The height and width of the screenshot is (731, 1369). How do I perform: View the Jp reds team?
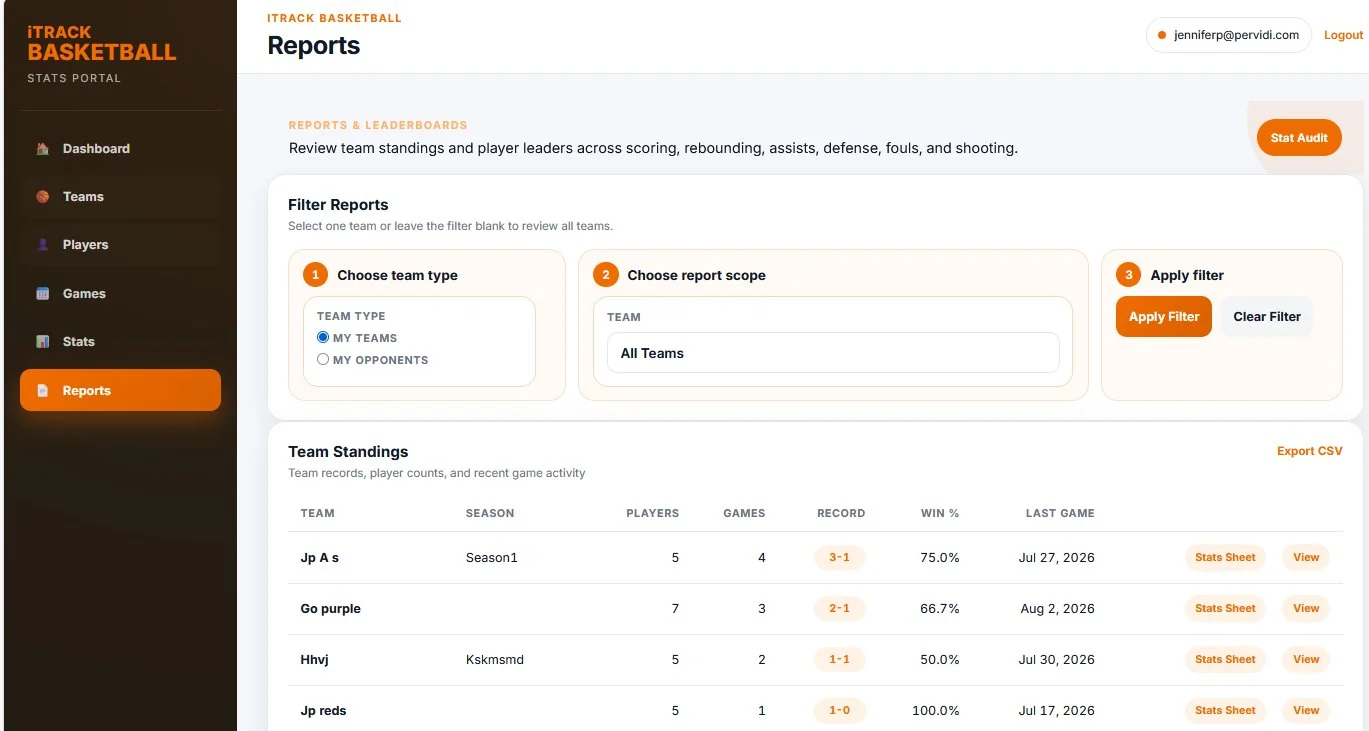pos(1306,711)
